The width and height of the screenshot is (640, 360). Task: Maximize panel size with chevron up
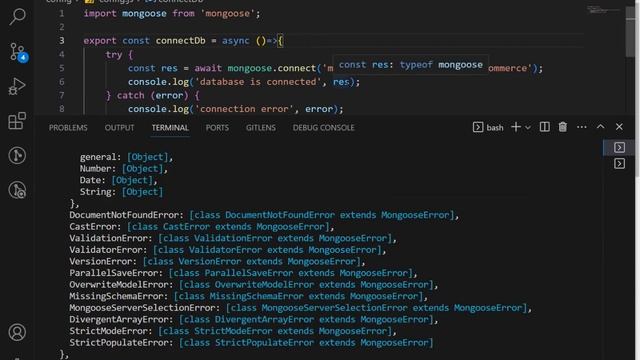coord(600,127)
